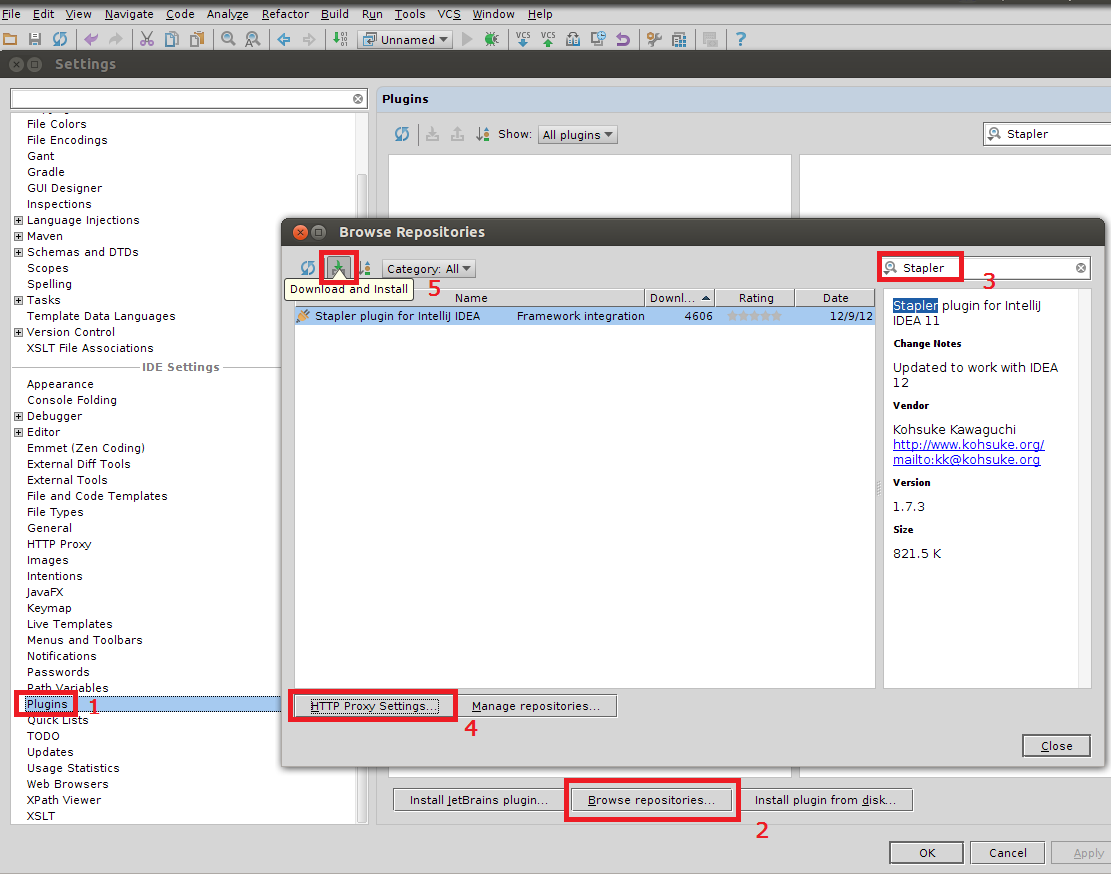Image resolution: width=1111 pixels, height=874 pixels.
Task: Click the Redo arrow icon
Action: point(115,40)
